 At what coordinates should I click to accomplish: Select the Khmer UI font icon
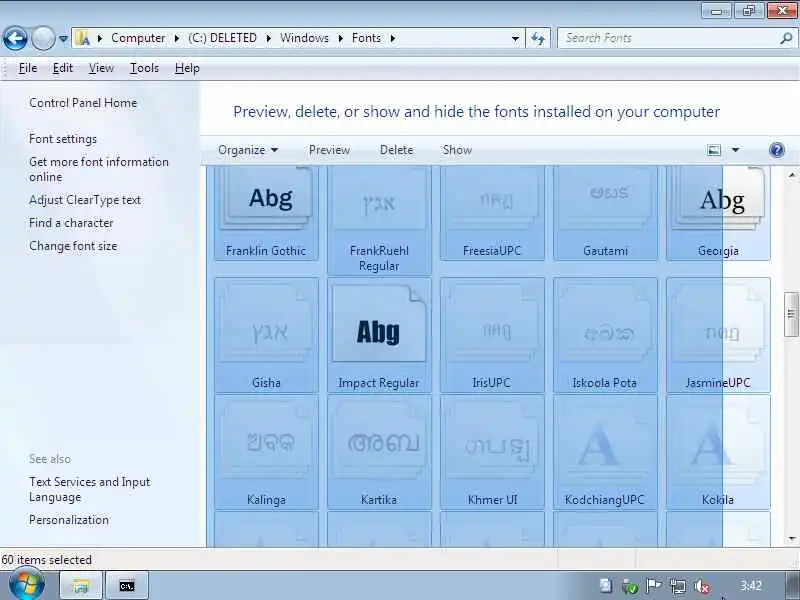pyautogui.click(x=492, y=452)
